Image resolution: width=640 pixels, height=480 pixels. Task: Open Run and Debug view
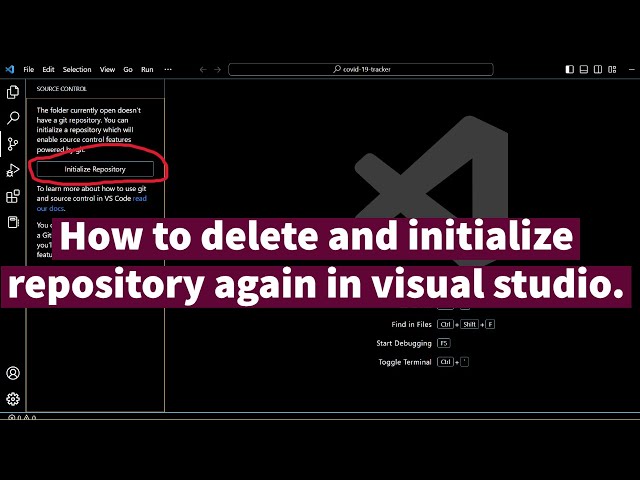(13, 170)
